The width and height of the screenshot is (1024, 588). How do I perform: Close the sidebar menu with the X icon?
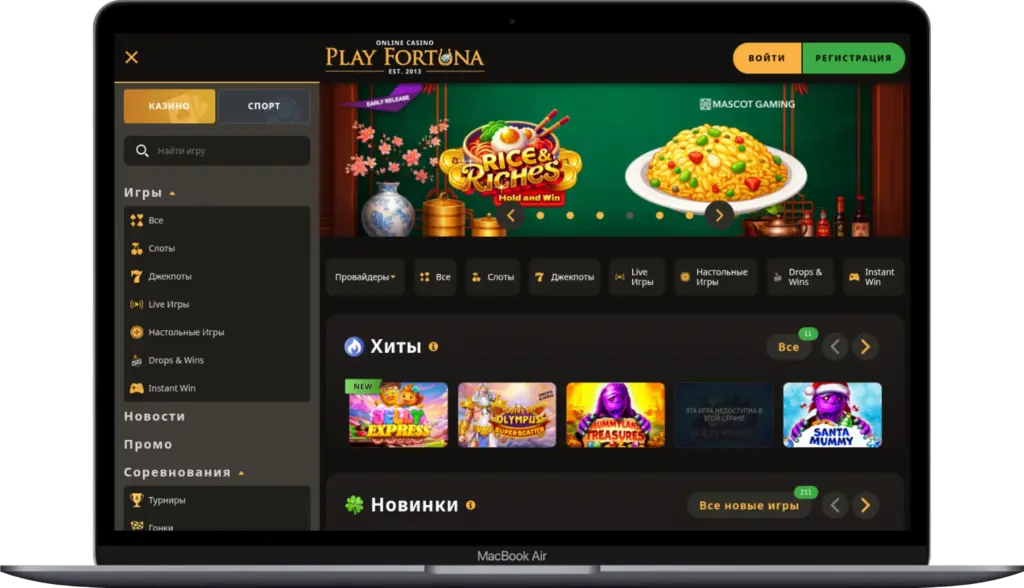131,57
